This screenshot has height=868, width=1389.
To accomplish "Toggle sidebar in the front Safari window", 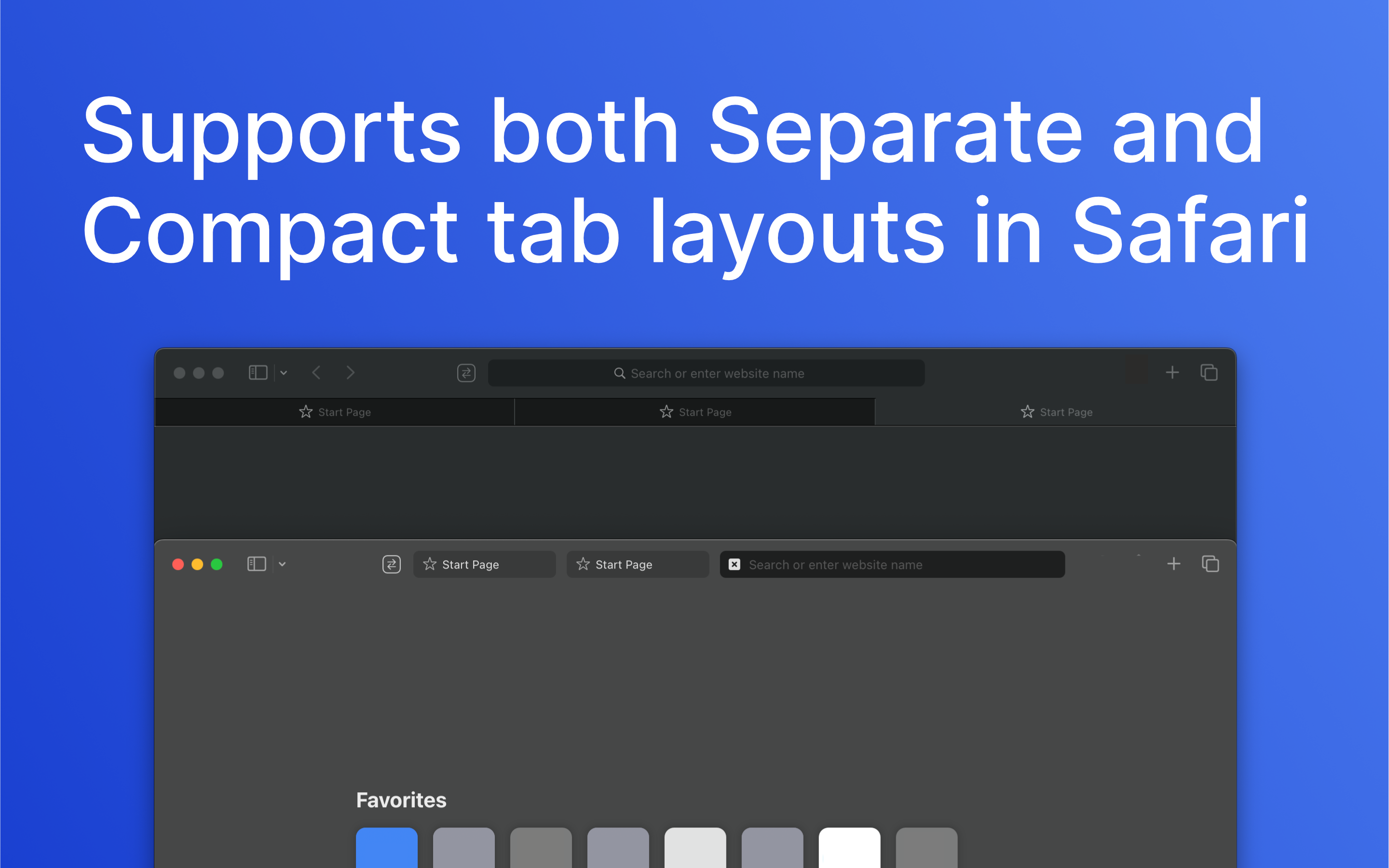I will pos(256,564).
